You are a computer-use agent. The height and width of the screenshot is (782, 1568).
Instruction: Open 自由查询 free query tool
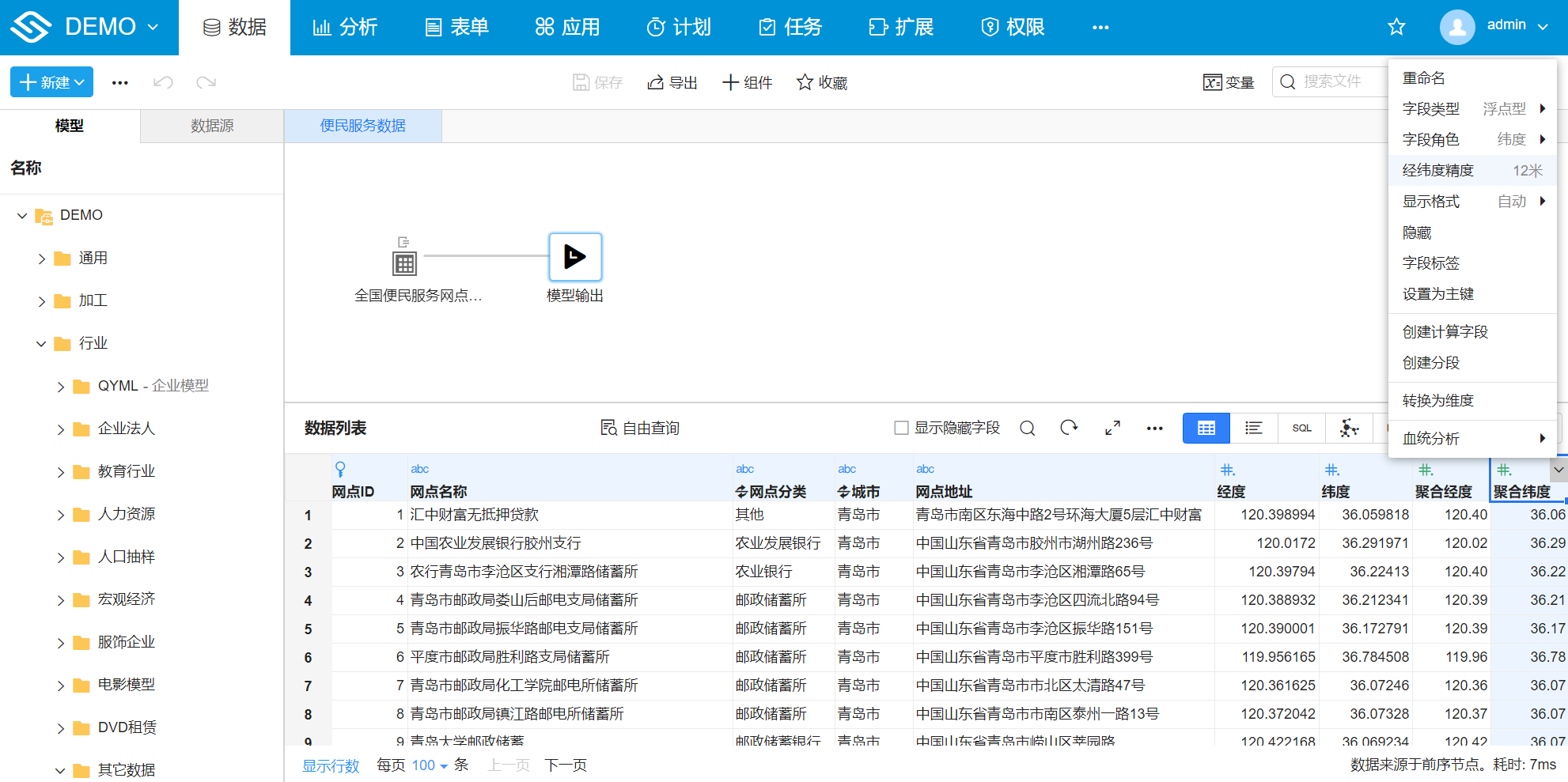(x=639, y=428)
